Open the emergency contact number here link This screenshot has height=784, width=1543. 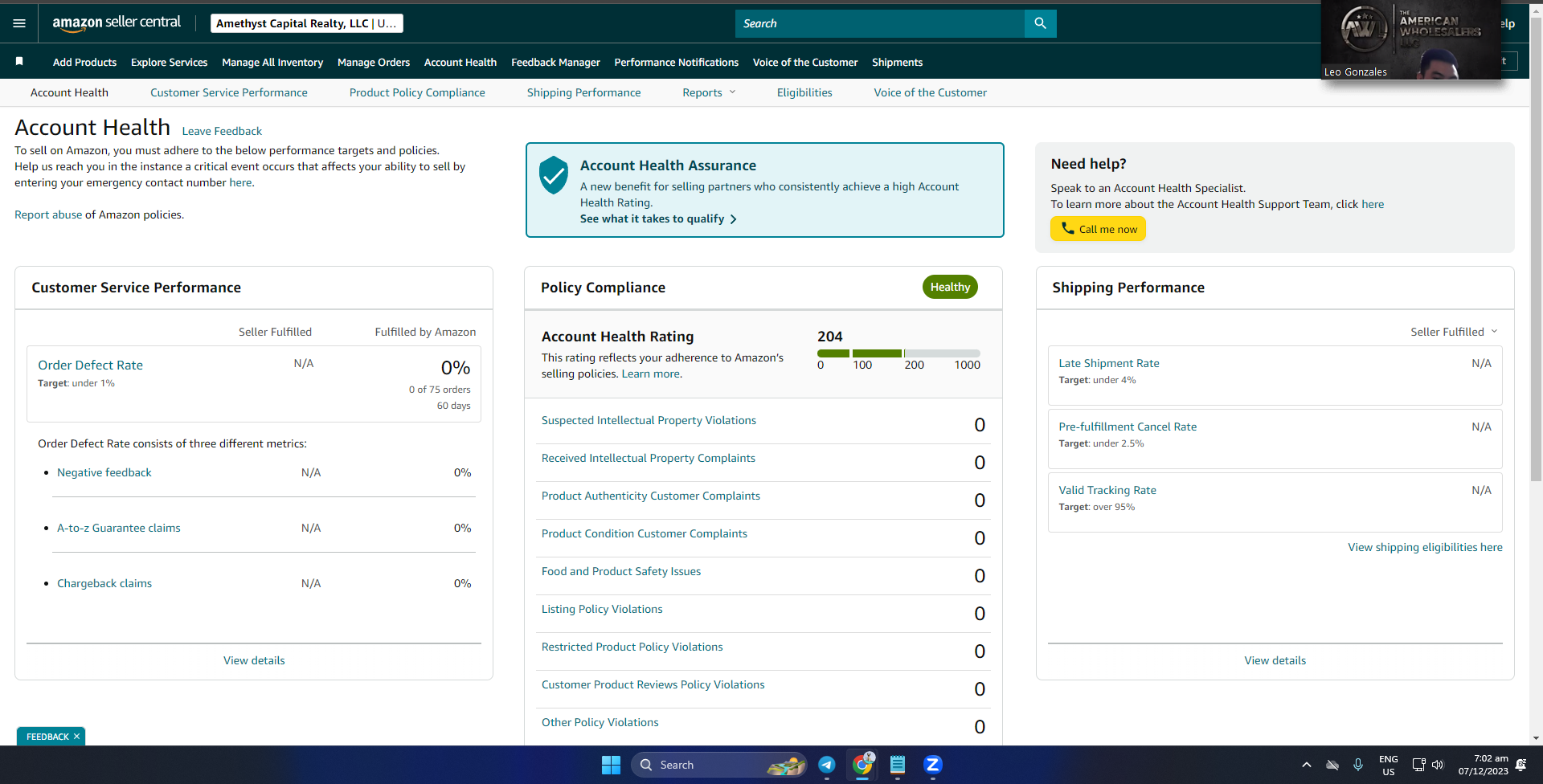click(x=240, y=182)
